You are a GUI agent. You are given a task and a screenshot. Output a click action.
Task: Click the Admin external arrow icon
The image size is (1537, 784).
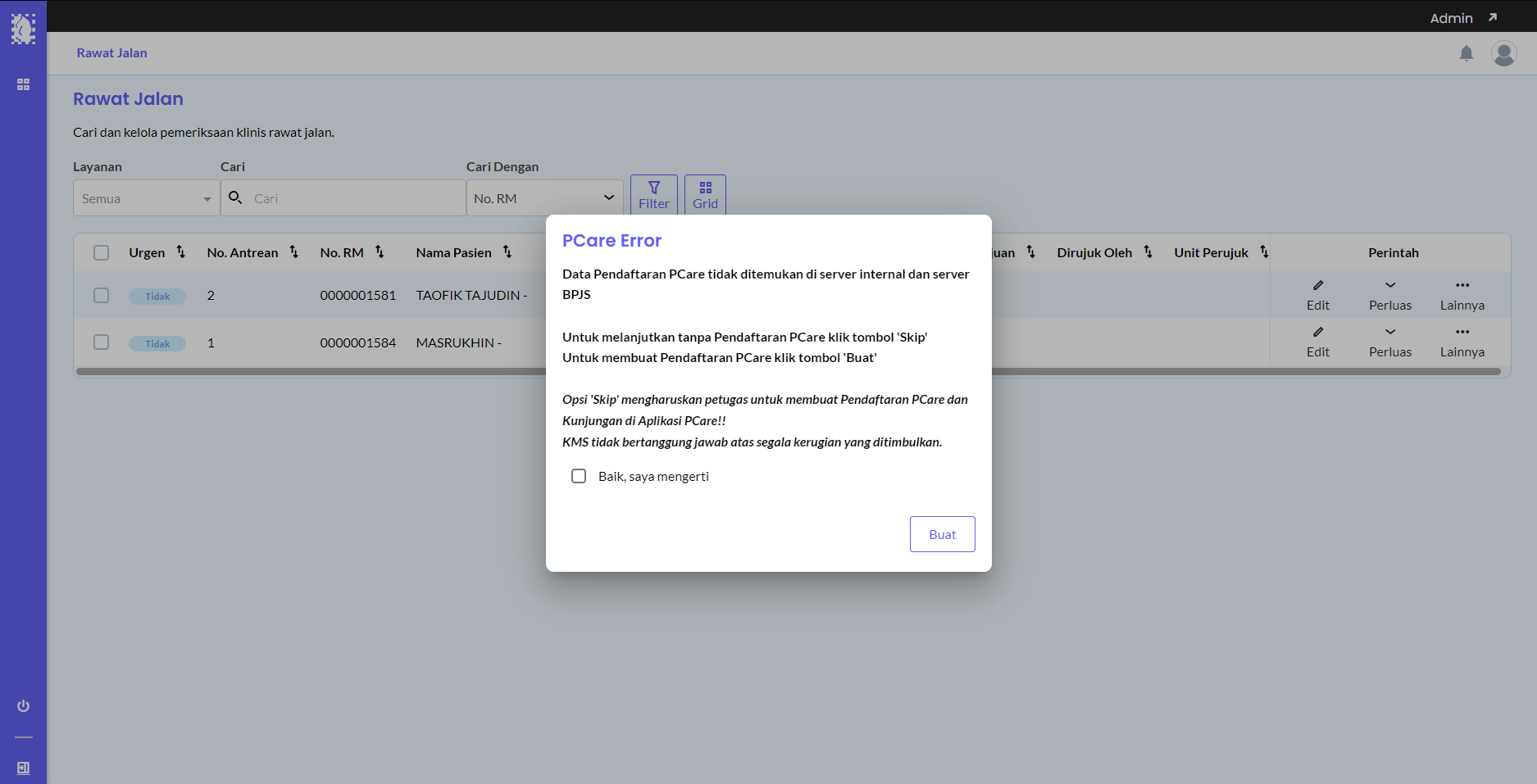click(1493, 17)
